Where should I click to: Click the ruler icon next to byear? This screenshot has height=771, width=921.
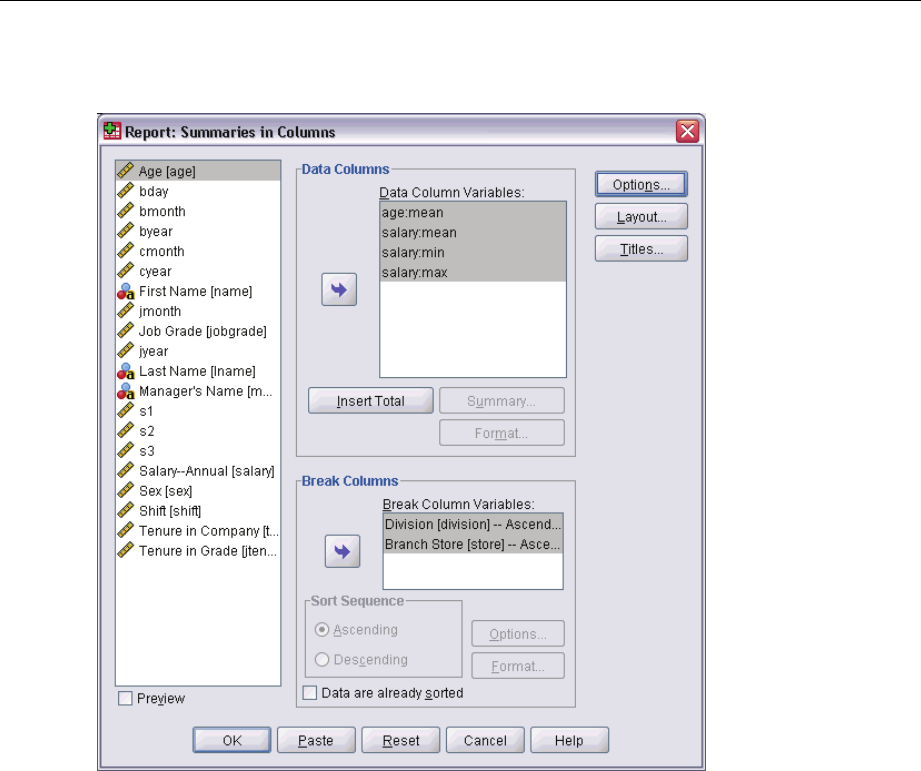[x=126, y=230]
